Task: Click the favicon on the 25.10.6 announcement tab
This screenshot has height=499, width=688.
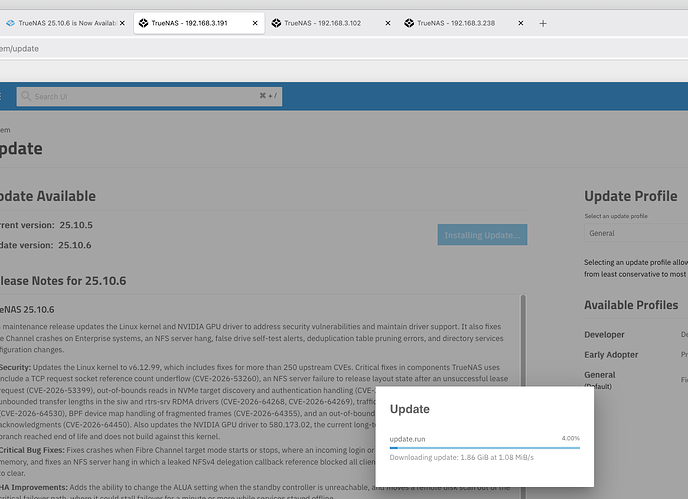Action: click(11, 23)
